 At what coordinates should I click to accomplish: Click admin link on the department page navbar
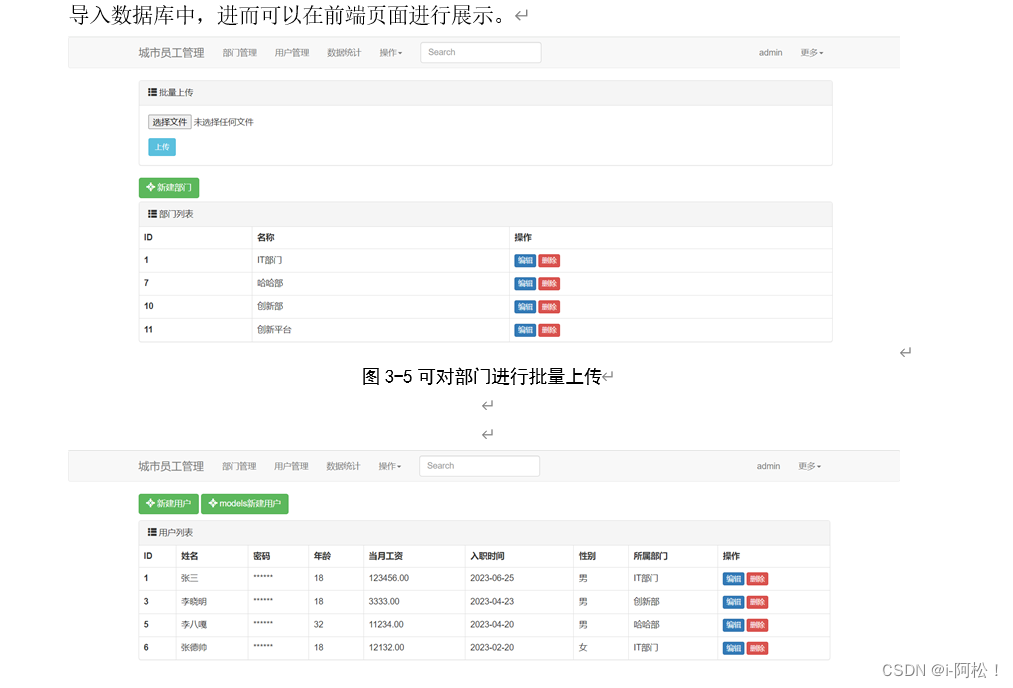(x=771, y=53)
